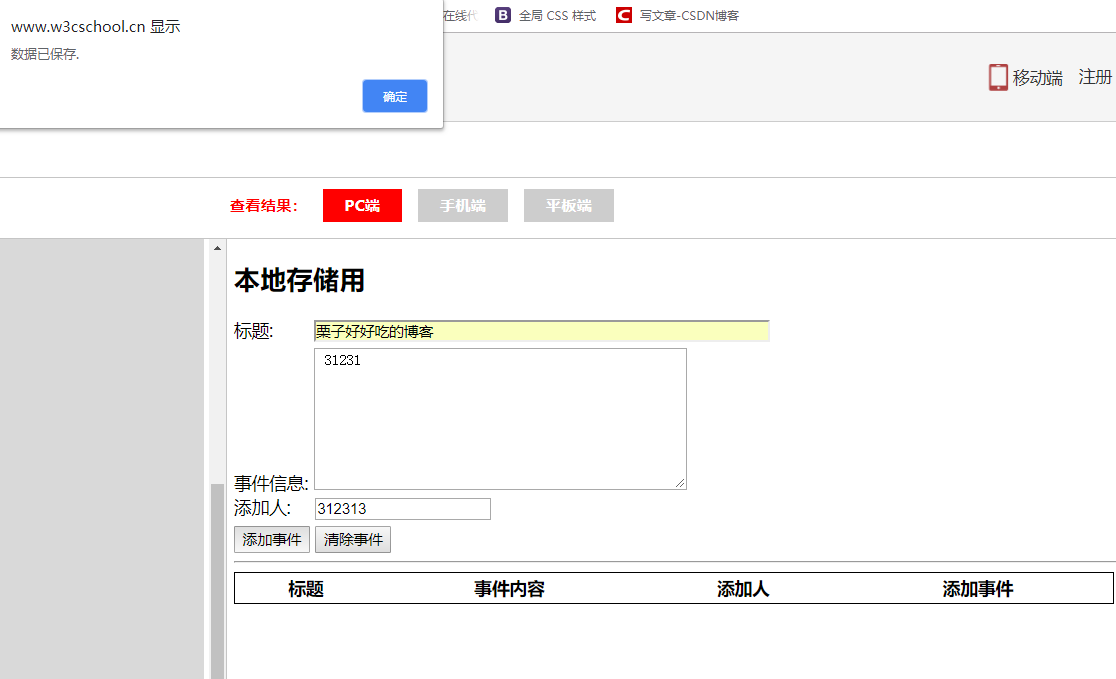Select the PC端 result view
The width and height of the screenshot is (1116, 679).
pos(362,205)
